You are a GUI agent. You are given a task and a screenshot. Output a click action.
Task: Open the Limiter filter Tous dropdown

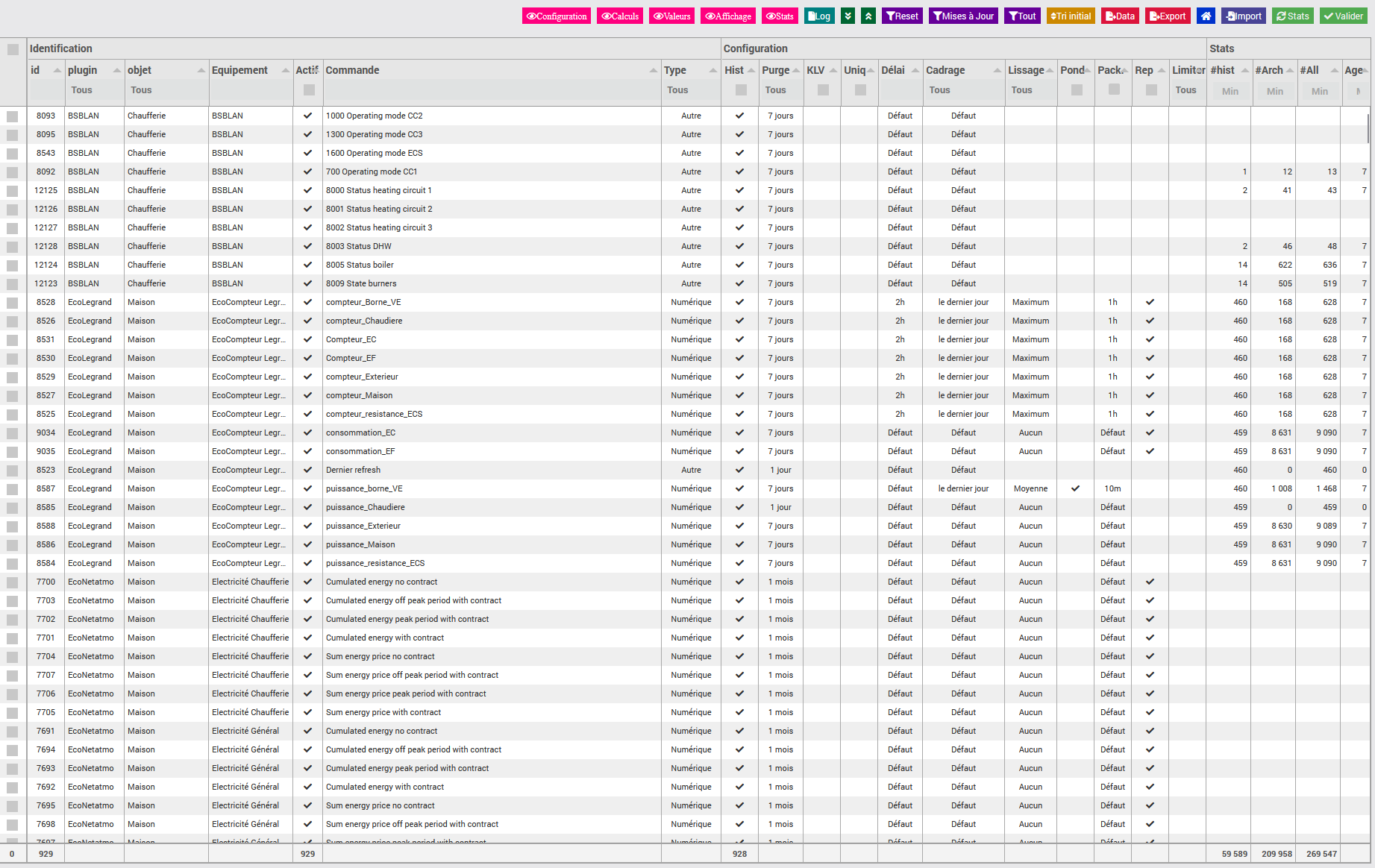1188,90
